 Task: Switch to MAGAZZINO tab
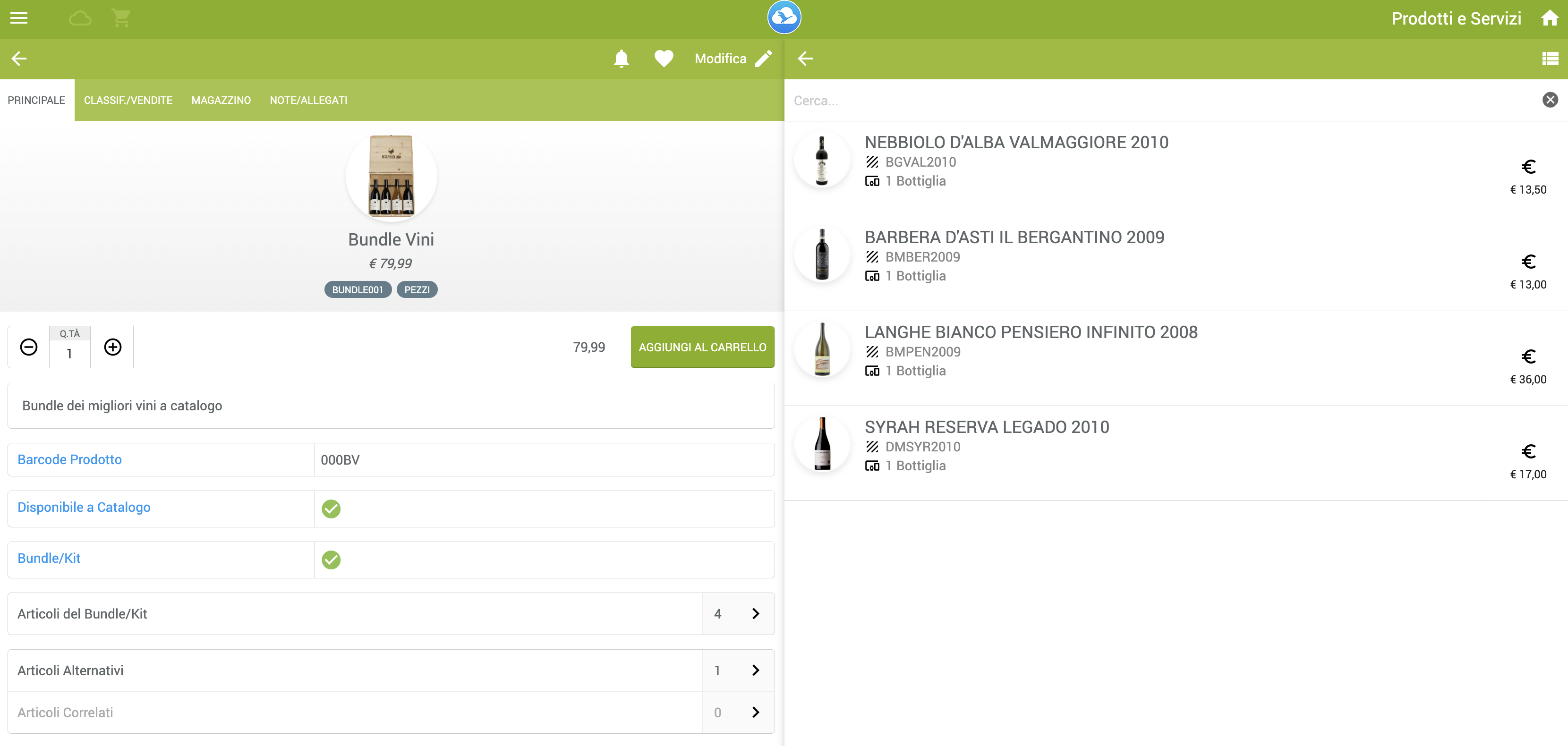(x=221, y=101)
